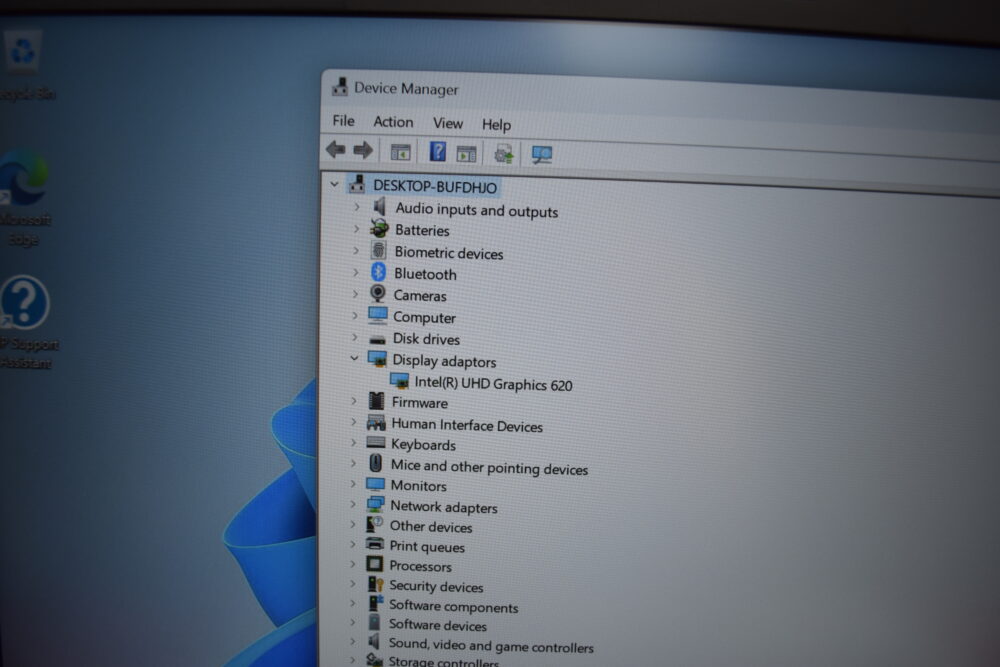
Task: Select the 'Computer' category label
Action: tap(424, 317)
